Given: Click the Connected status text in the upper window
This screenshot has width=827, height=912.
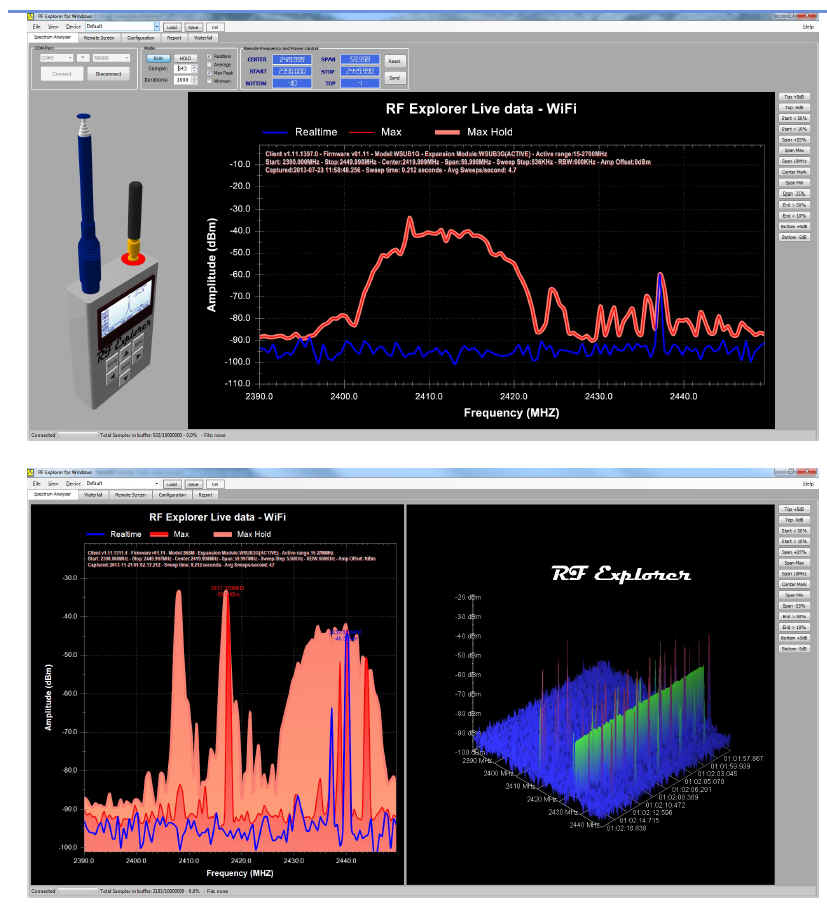Looking at the screenshot, I should (x=43, y=435).
